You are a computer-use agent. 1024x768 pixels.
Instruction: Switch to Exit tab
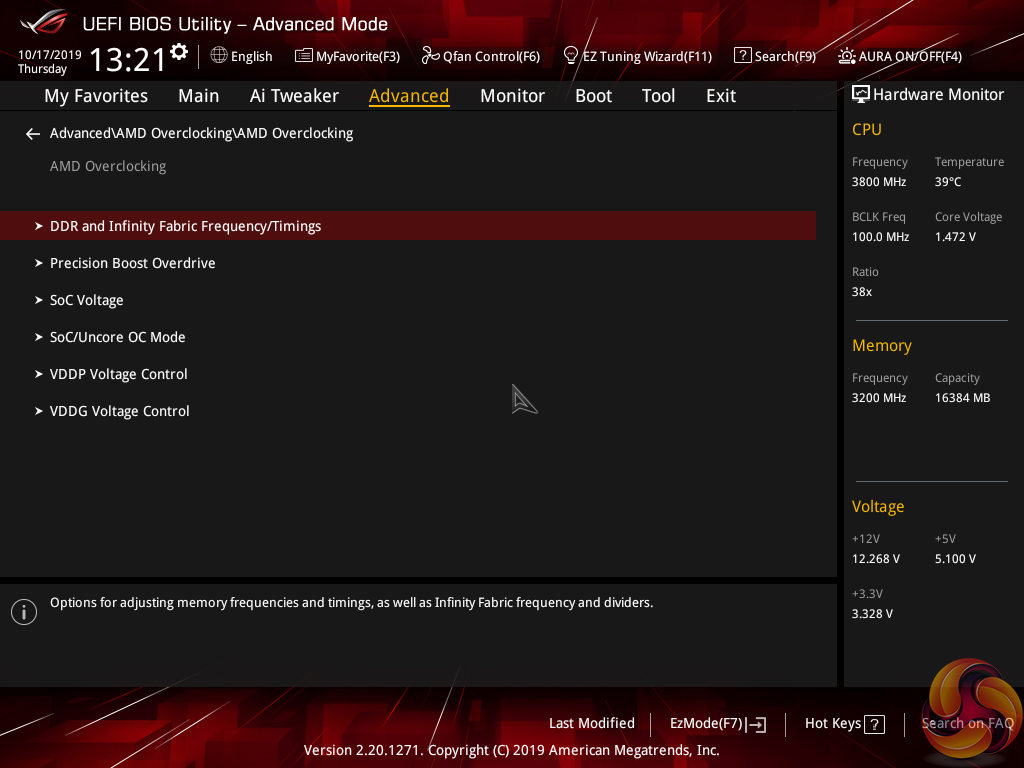click(721, 96)
